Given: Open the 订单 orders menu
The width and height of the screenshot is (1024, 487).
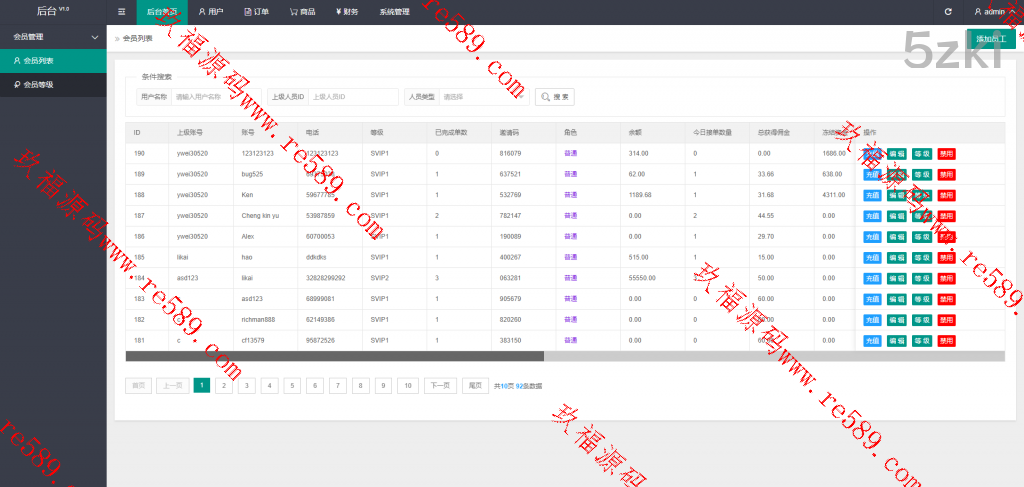Looking at the screenshot, I should [x=256, y=12].
